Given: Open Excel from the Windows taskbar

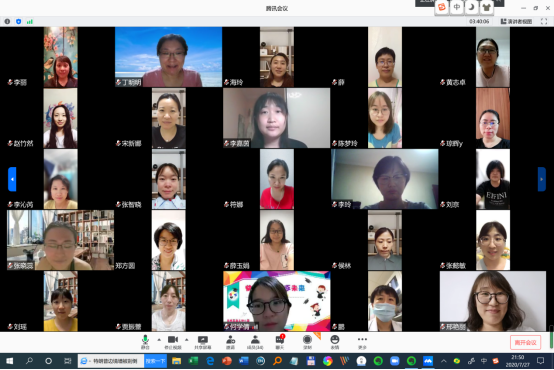Looking at the screenshot, I should [x=193, y=361].
